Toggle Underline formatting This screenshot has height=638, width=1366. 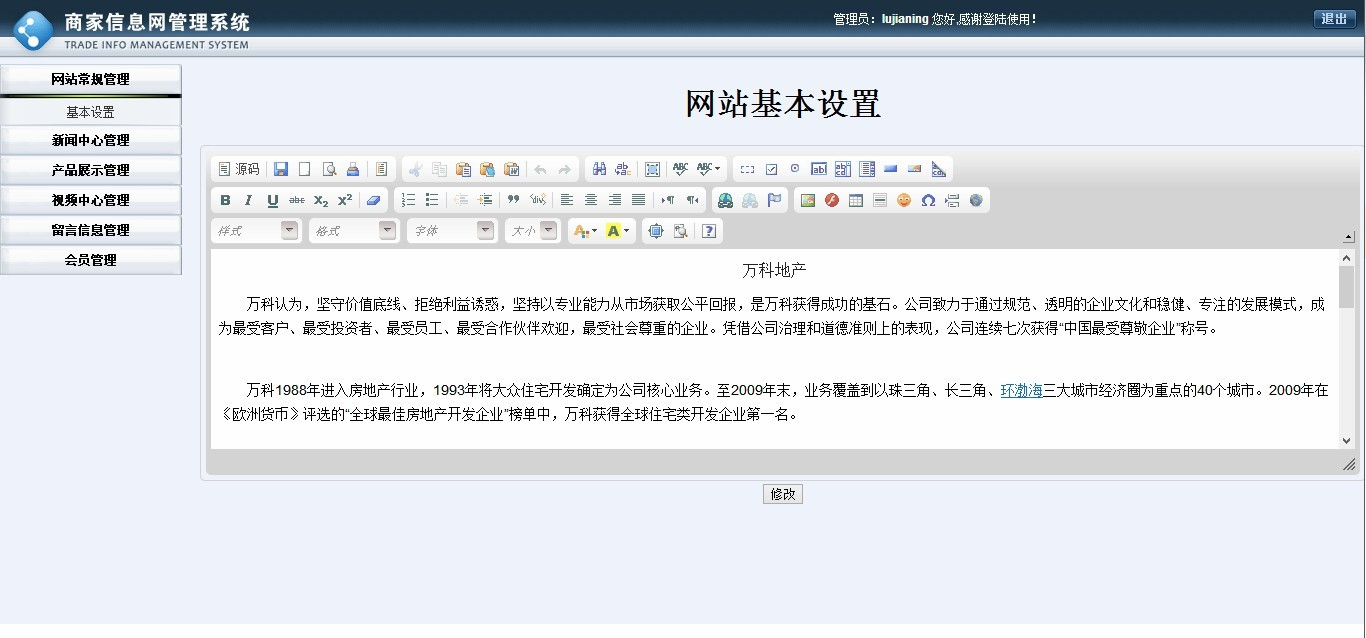click(273, 200)
